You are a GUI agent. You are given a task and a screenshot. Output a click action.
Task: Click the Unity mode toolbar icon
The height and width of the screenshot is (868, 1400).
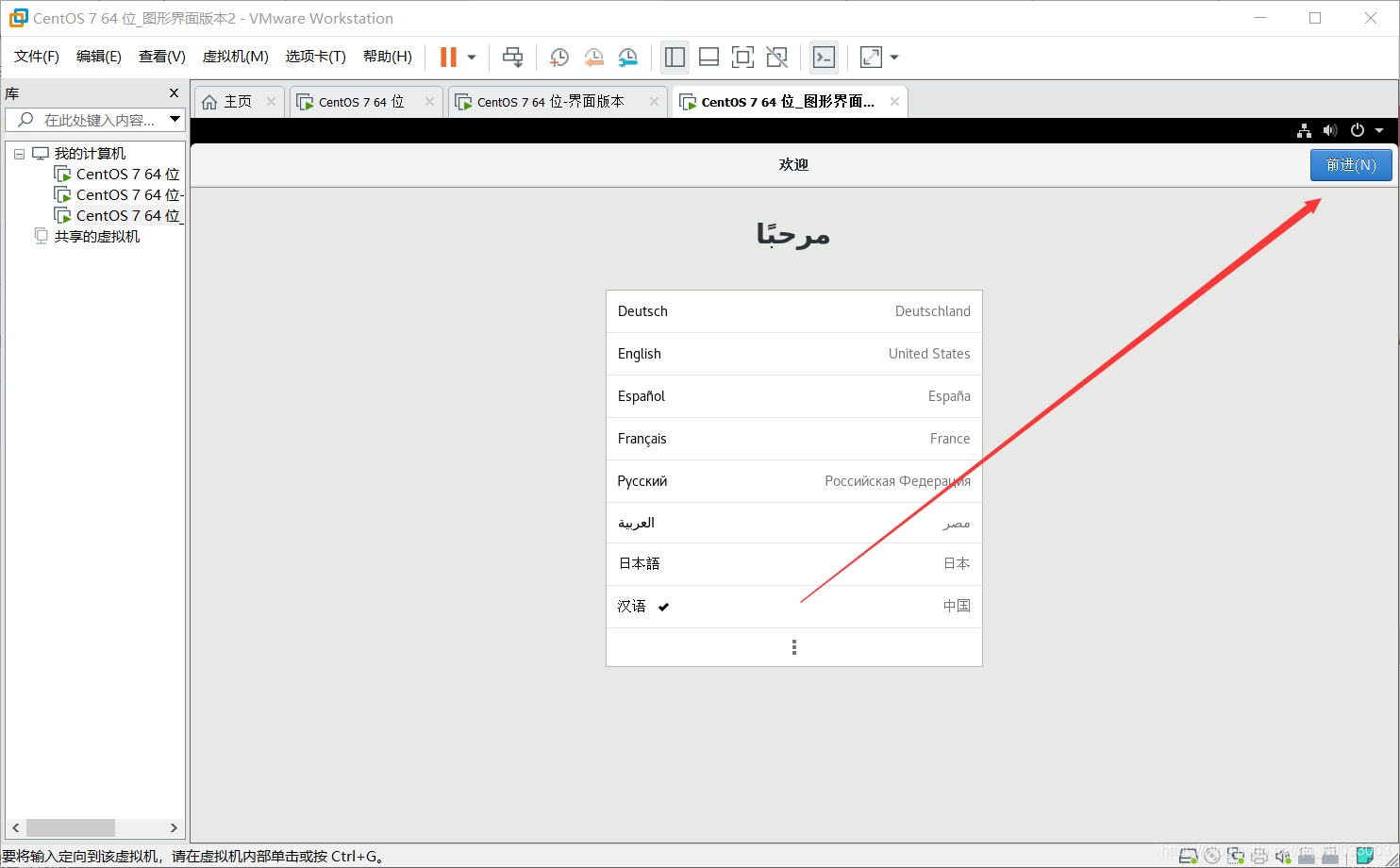pyautogui.click(x=776, y=58)
